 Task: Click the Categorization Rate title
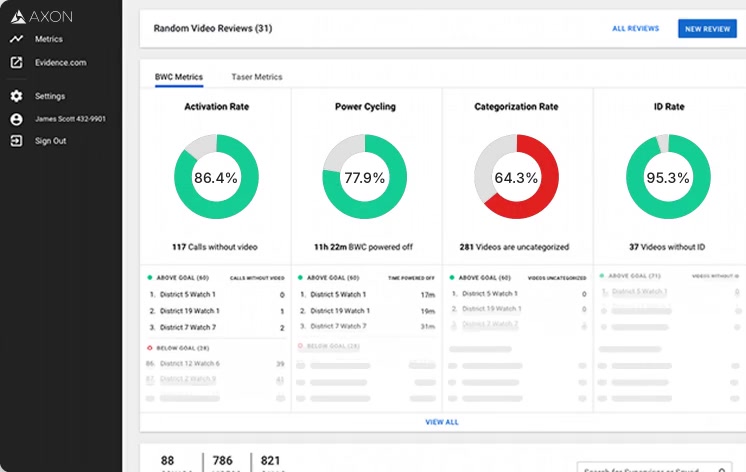pos(516,107)
